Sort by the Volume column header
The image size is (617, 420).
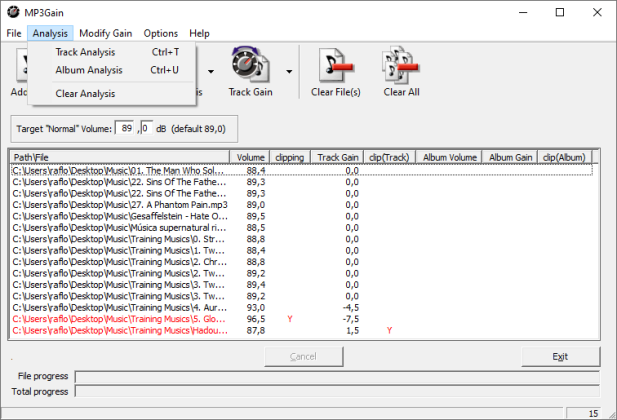click(x=251, y=157)
